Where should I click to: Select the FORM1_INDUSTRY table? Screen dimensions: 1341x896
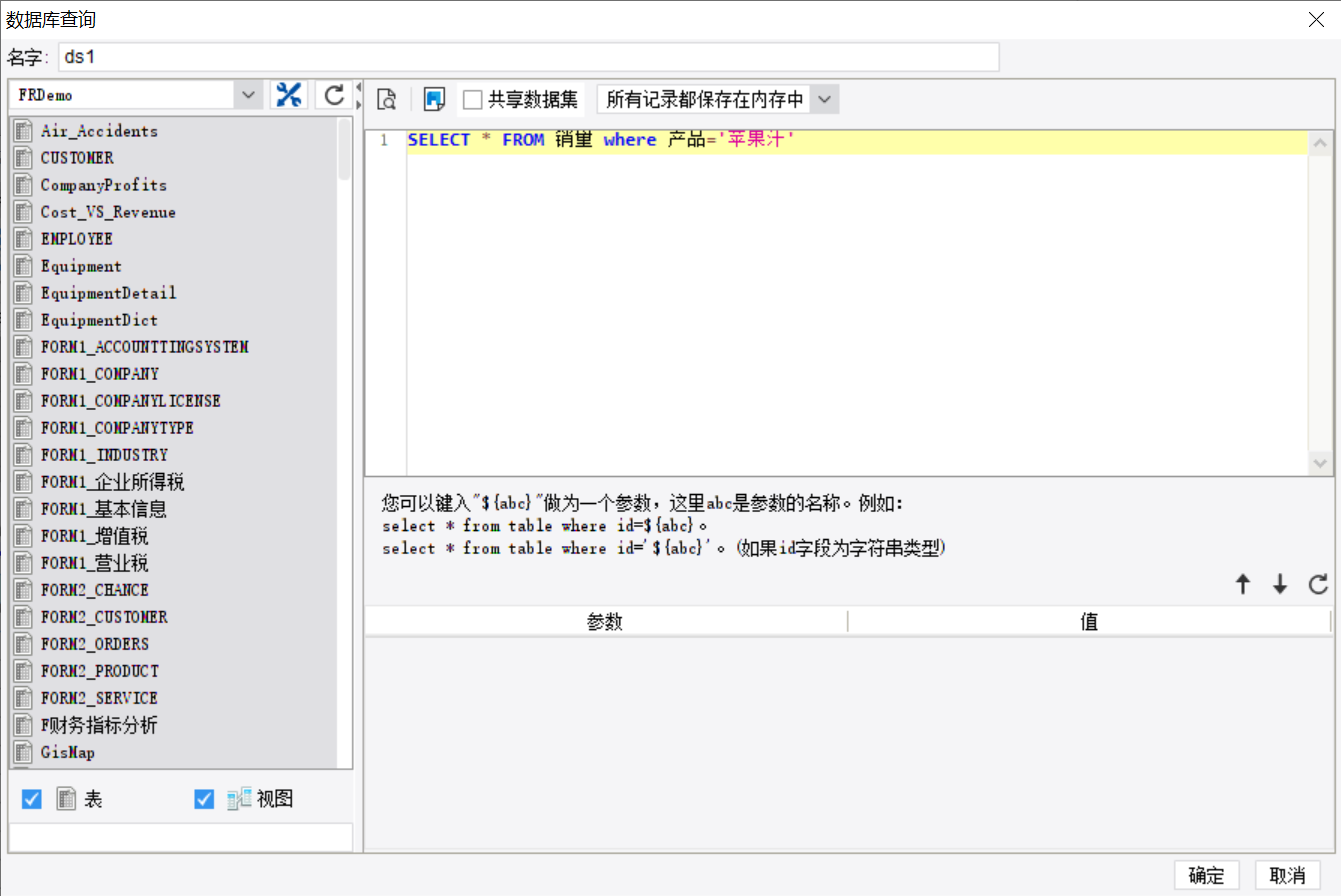coord(174,455)
